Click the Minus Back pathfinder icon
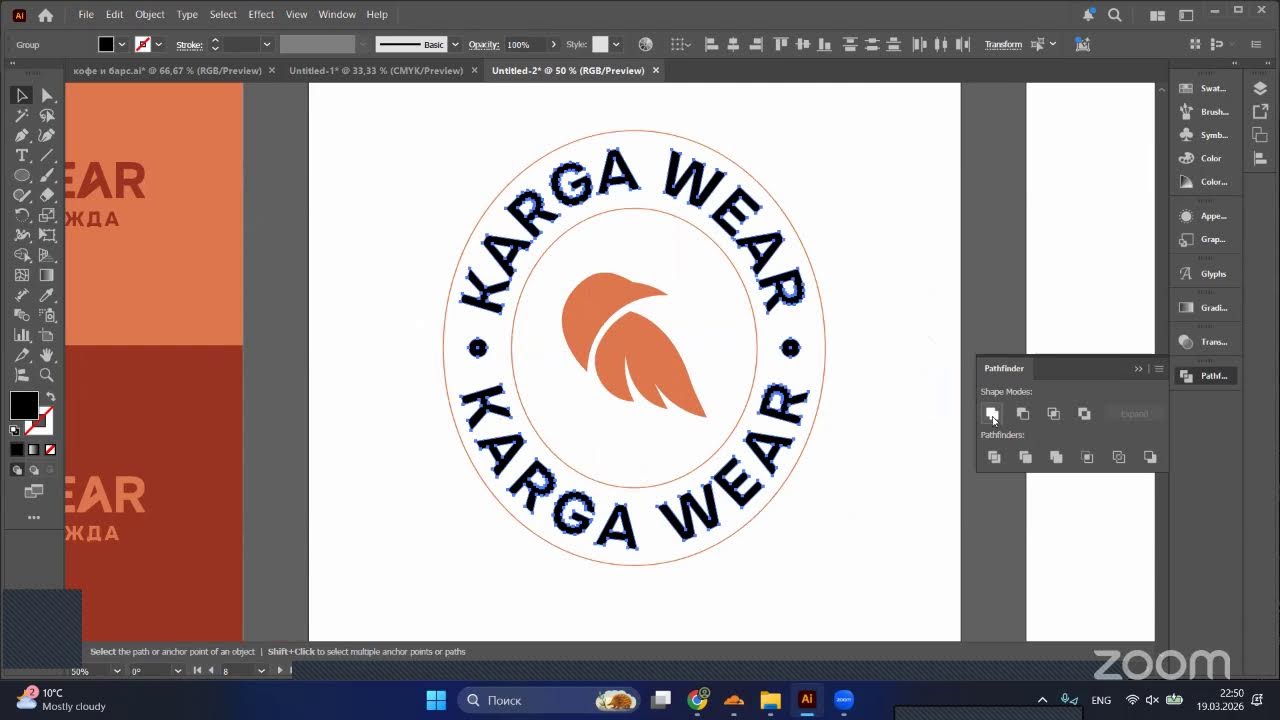 pos(1150,457)
